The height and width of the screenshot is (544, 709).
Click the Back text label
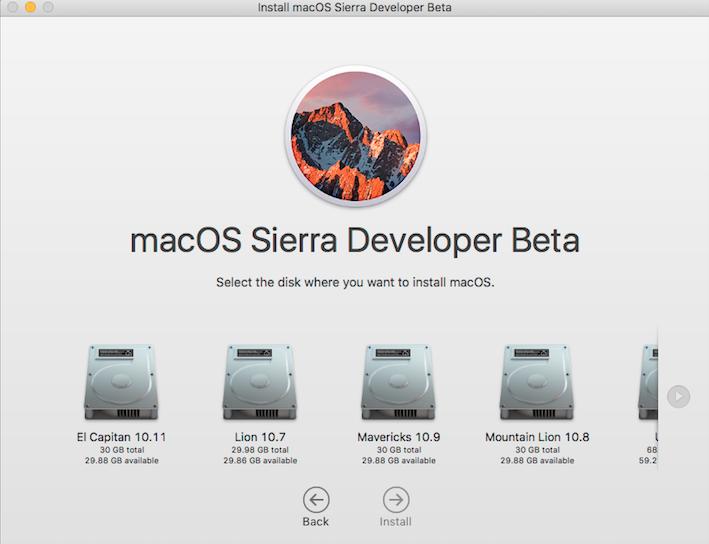(316, 522)
